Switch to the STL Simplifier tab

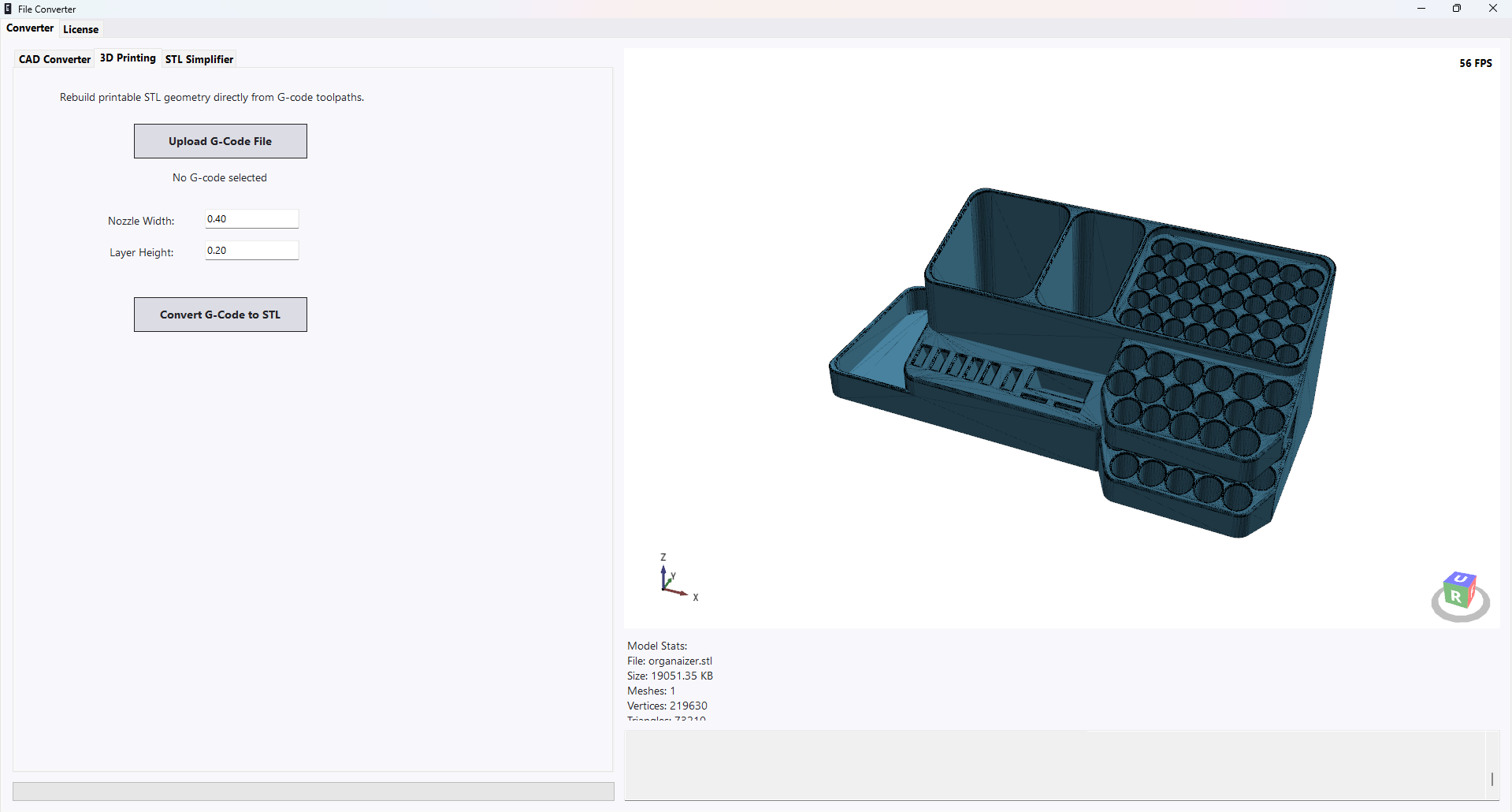199,59
